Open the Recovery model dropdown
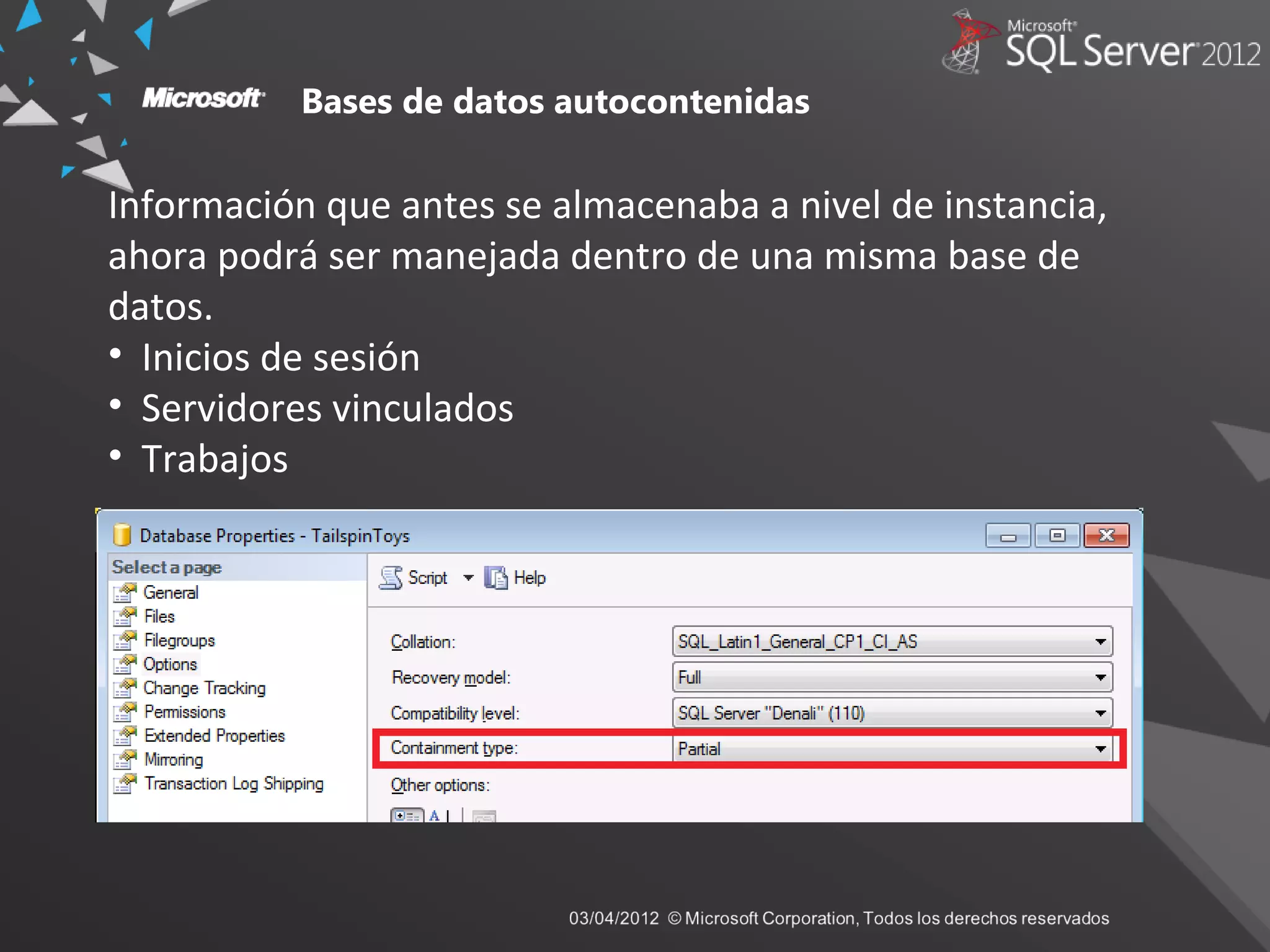Viewport: 1270px width, 952px height. (892, 677)
